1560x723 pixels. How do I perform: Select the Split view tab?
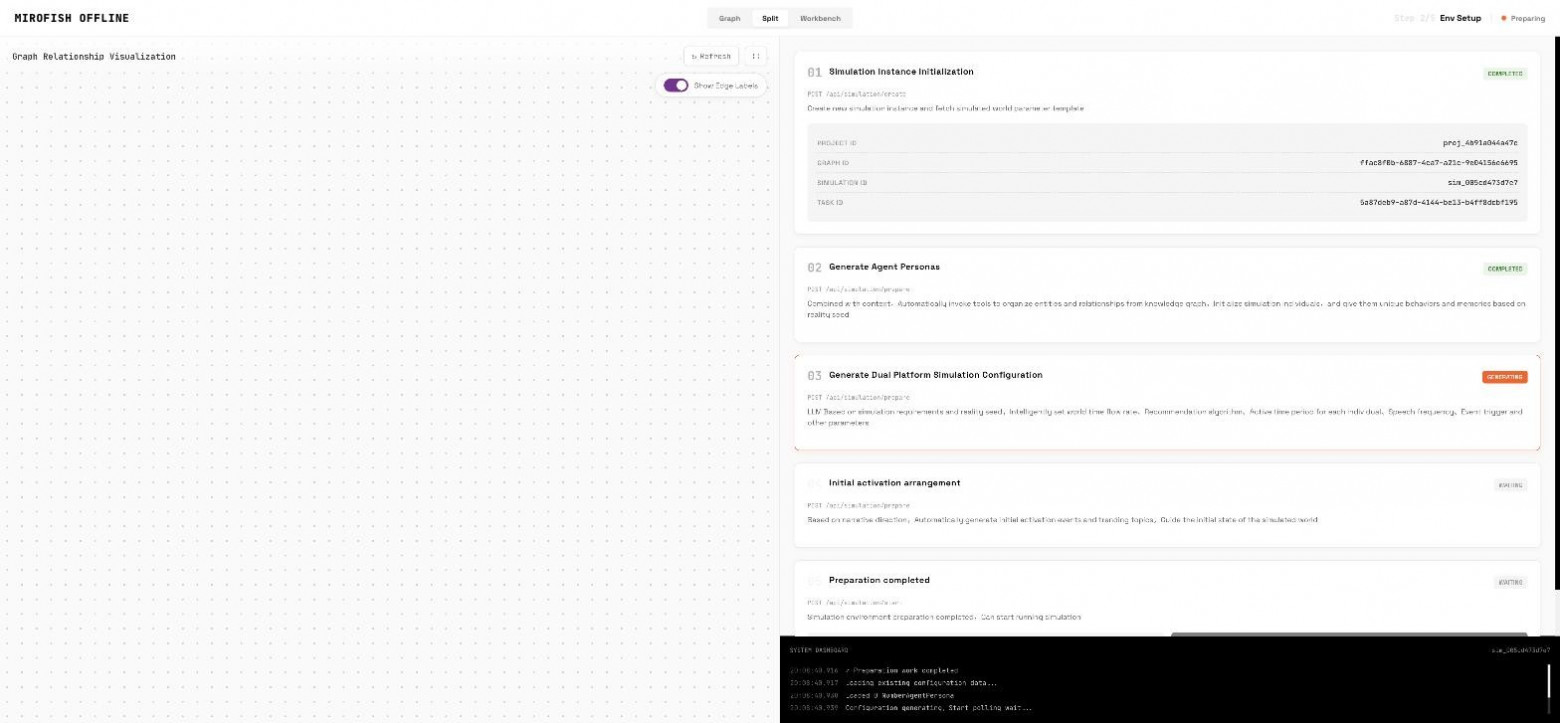pyautogui.click(x=770, y=18)
